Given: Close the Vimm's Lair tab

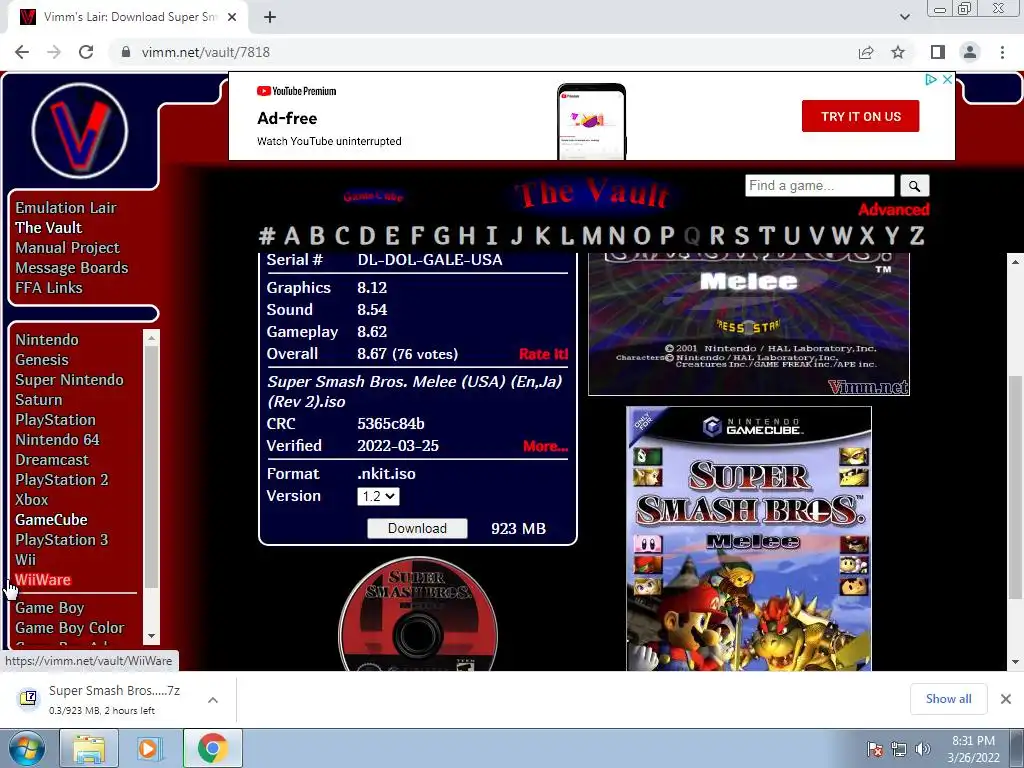Looking at the screenshot, I should pyautogui.click(x=232, y=17).
